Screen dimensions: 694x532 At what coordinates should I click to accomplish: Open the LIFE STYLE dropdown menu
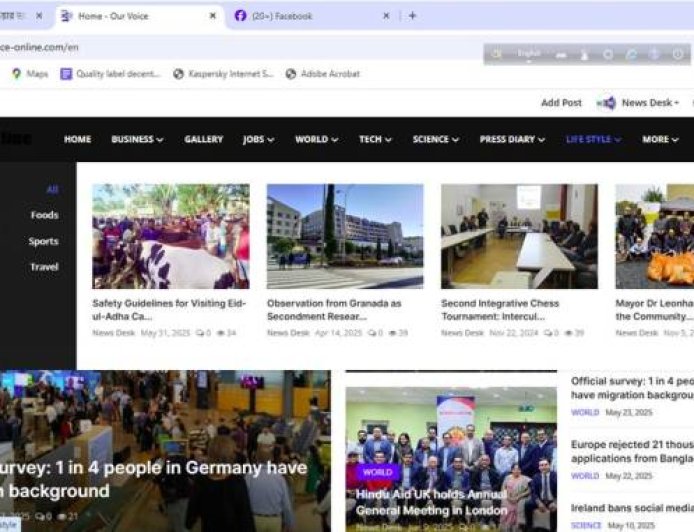[593, 140]
